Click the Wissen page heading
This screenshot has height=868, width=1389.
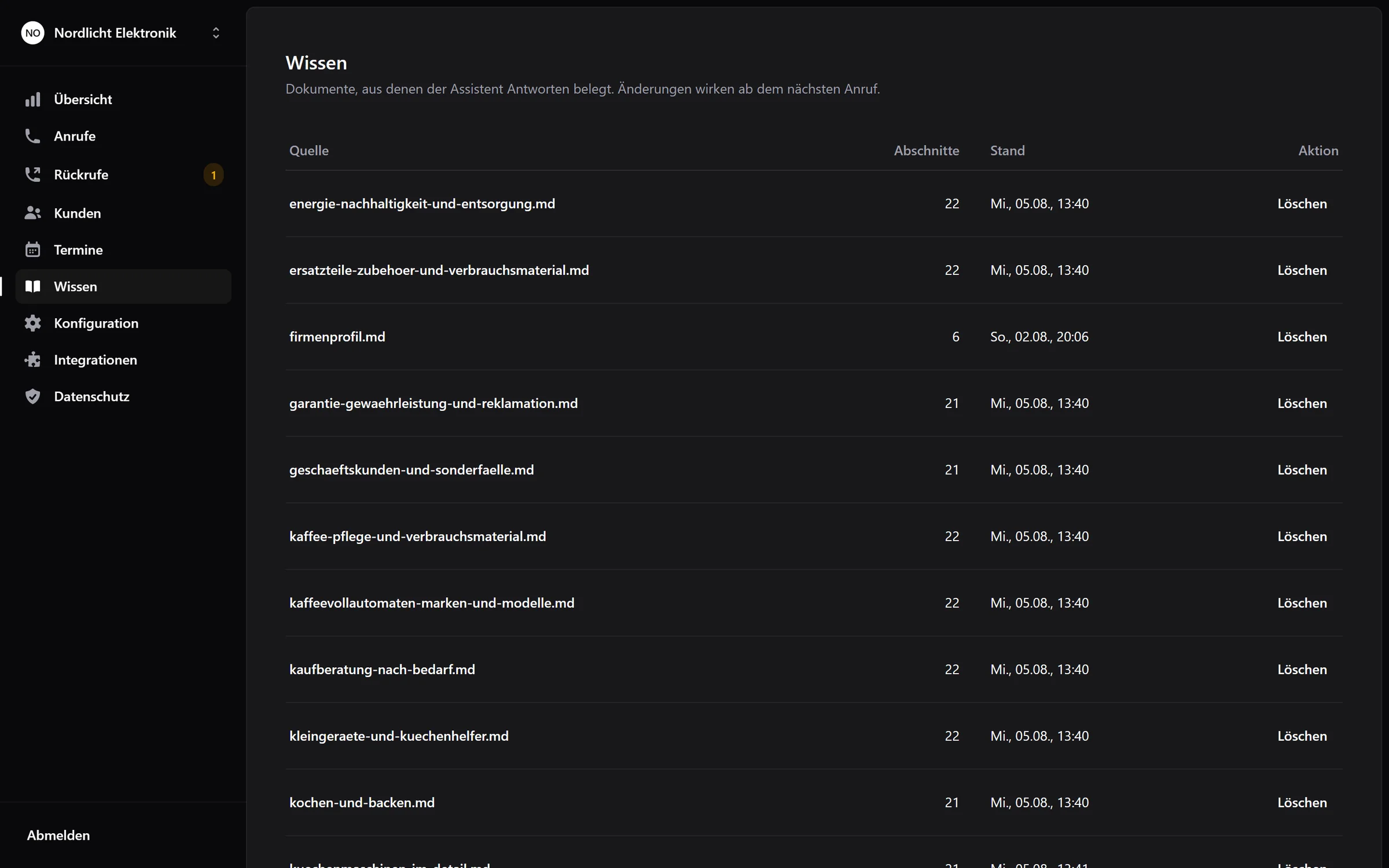click(x=316, y=62)
